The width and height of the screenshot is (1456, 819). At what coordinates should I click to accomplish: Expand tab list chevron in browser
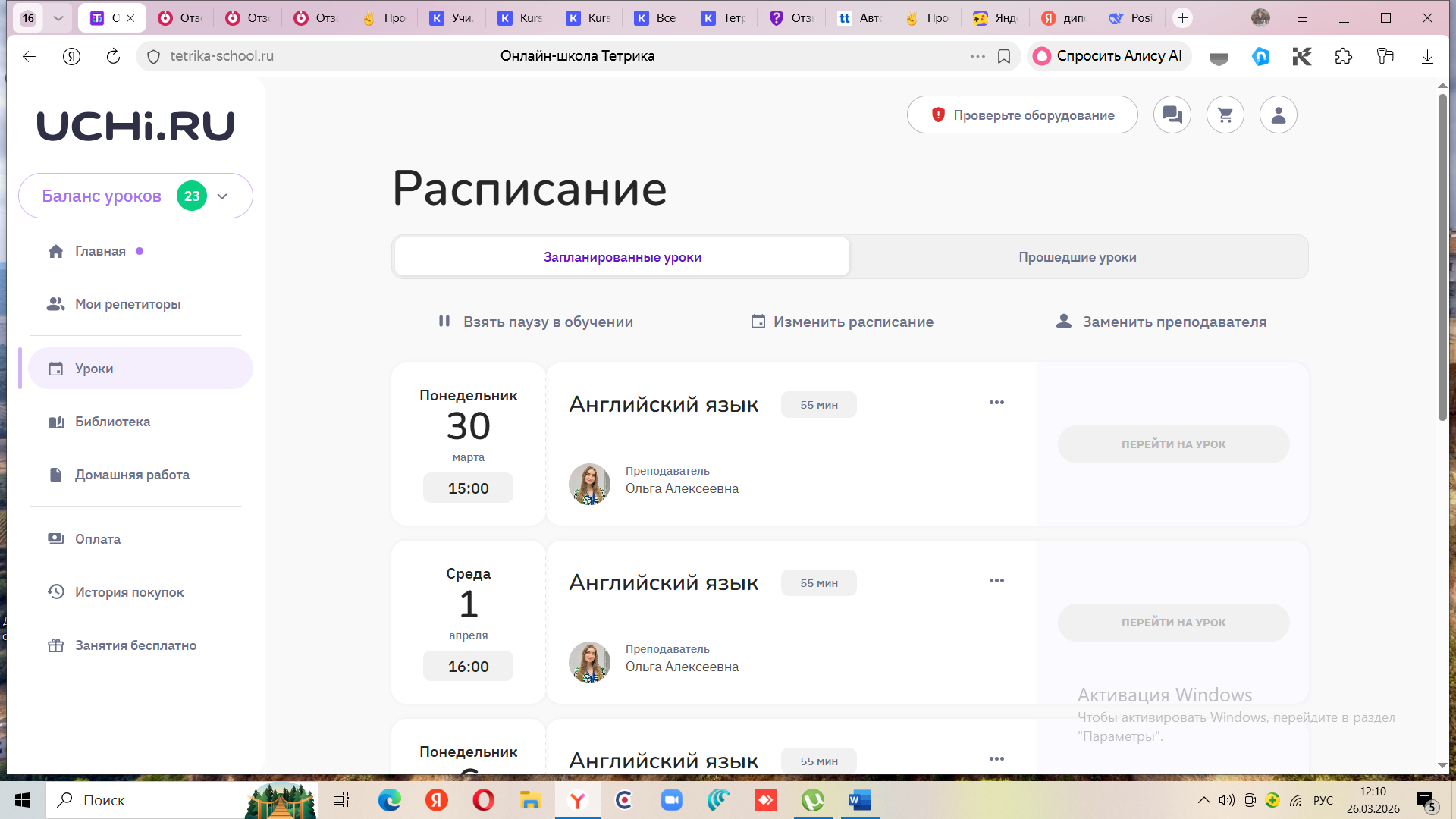click(x=58, y=18)
